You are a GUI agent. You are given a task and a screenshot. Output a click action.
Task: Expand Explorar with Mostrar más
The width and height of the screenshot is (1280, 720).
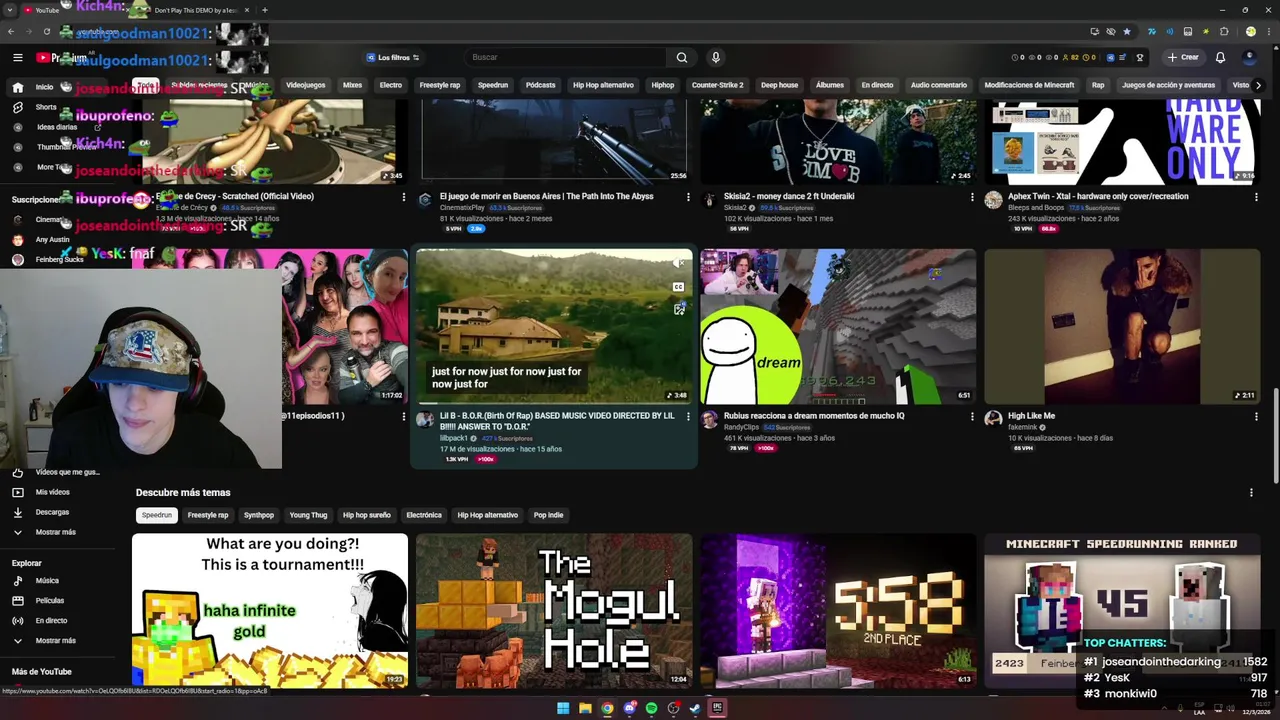tap(55, 640)
